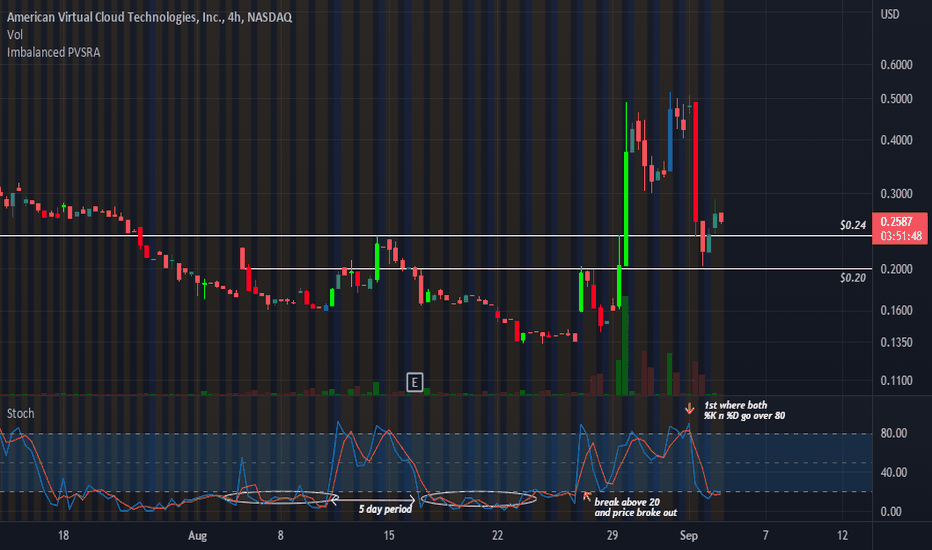Click the earnings 'E' marker icon

(x=414, y=382)
